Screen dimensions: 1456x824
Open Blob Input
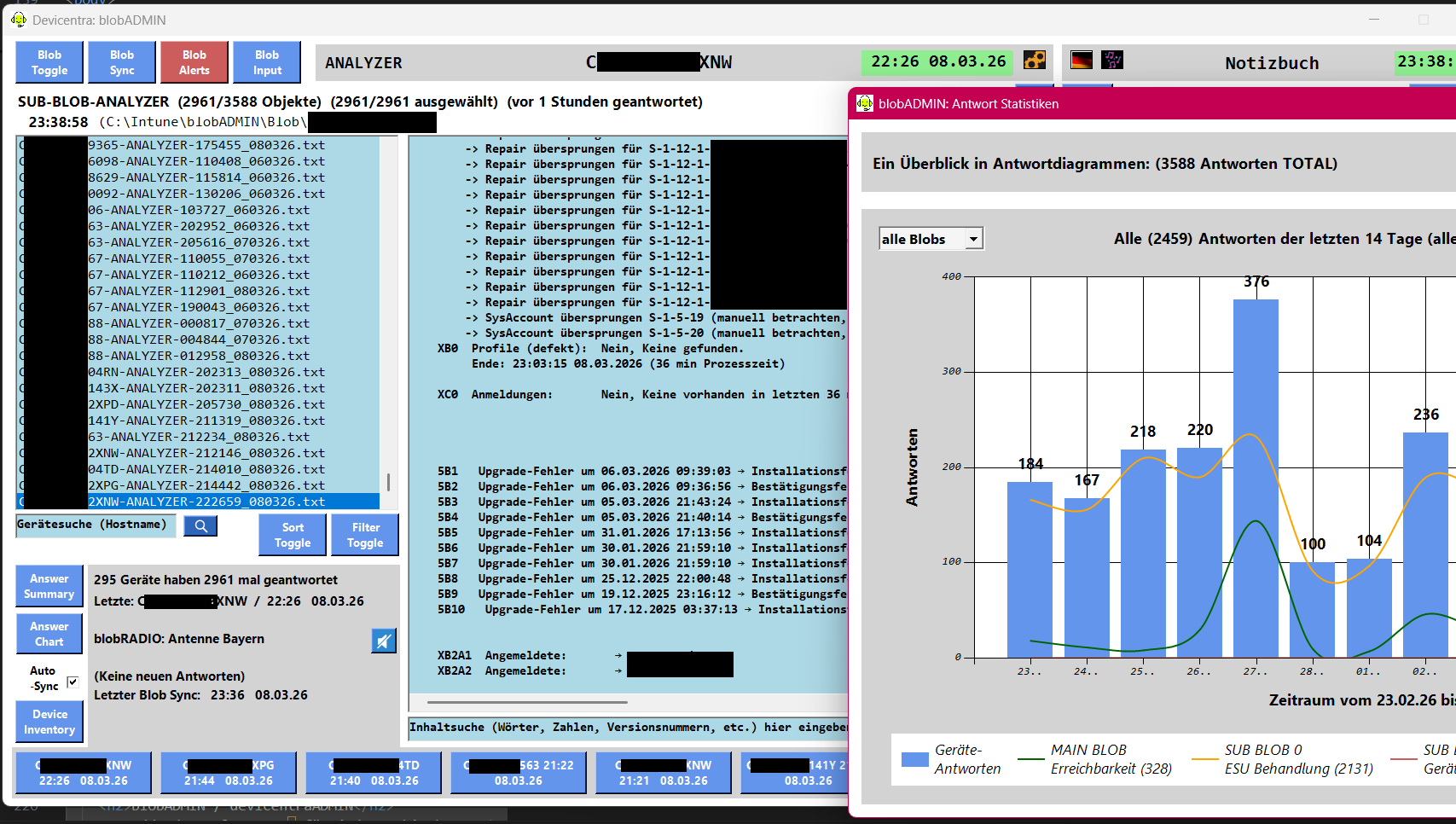pyautogui.click(x=266, y=61)
